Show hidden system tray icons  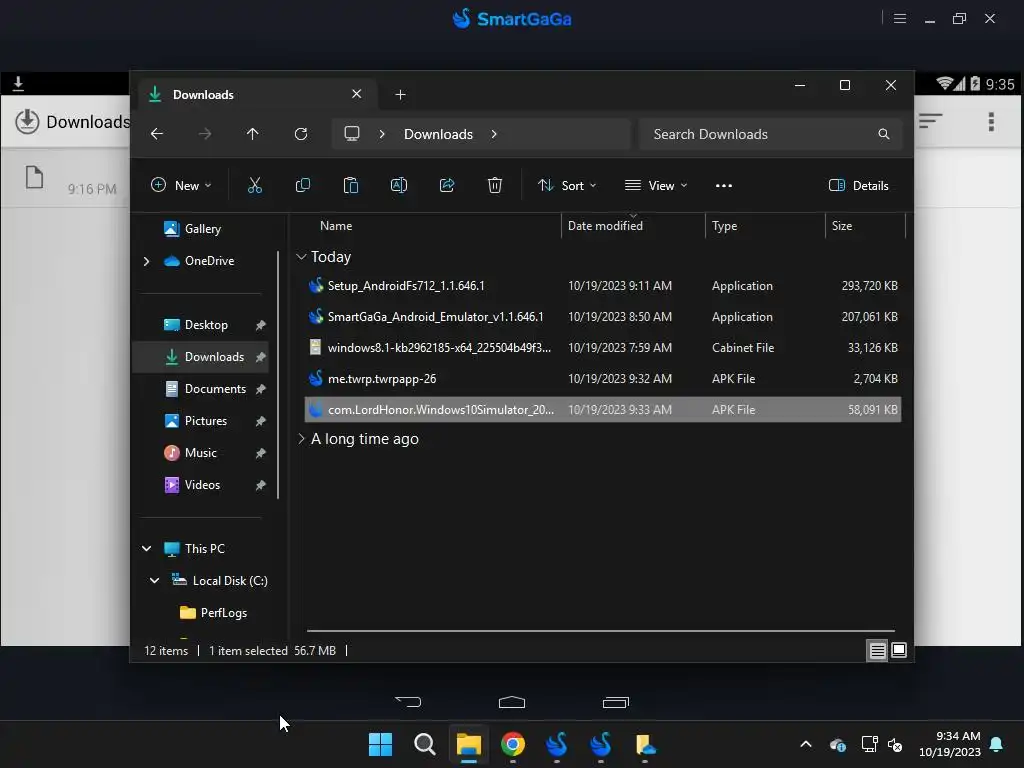(806, 744)
